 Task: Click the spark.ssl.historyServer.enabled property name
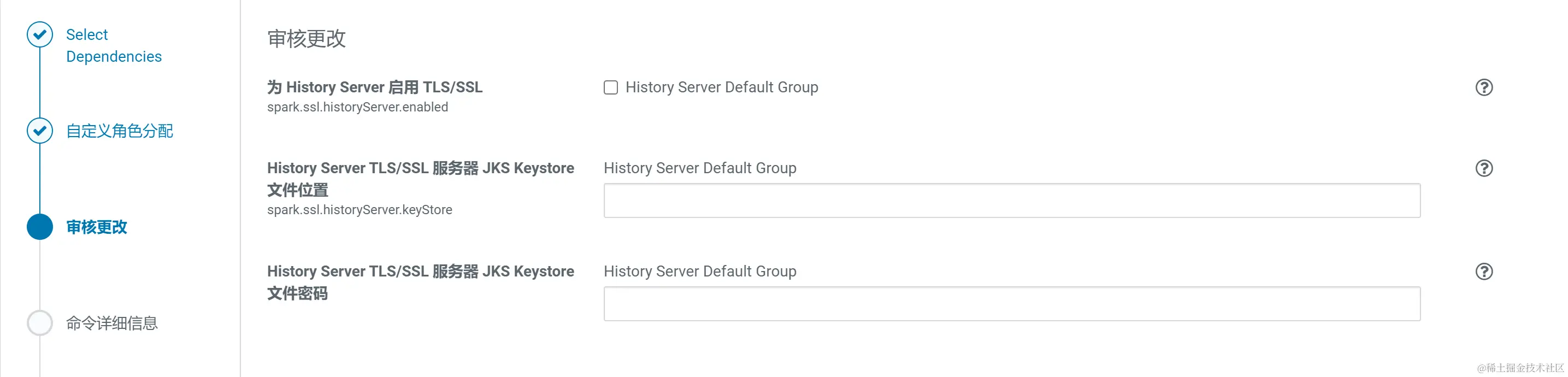tap(357, 107)
